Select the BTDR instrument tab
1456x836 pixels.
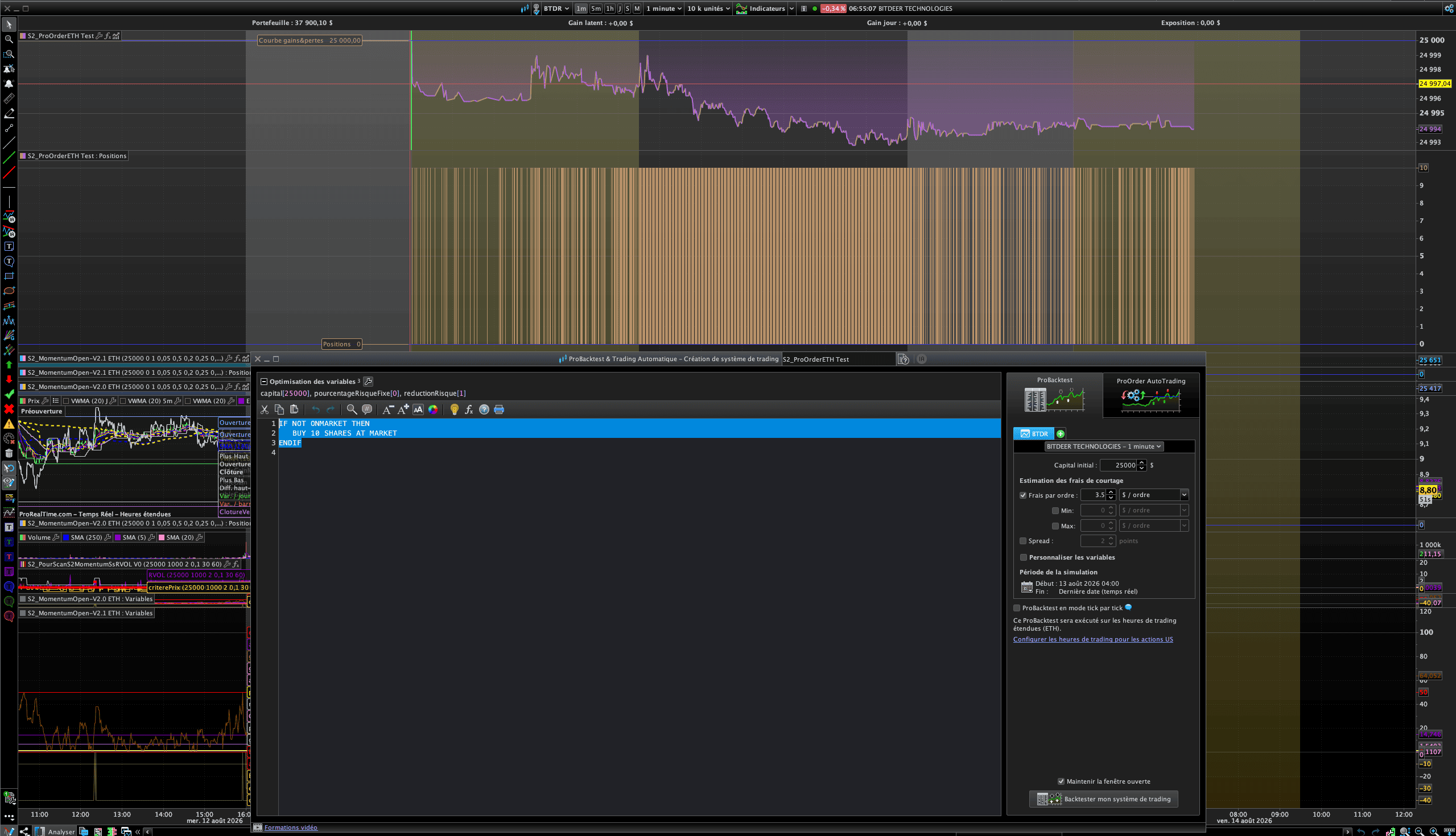(1034, 434)
